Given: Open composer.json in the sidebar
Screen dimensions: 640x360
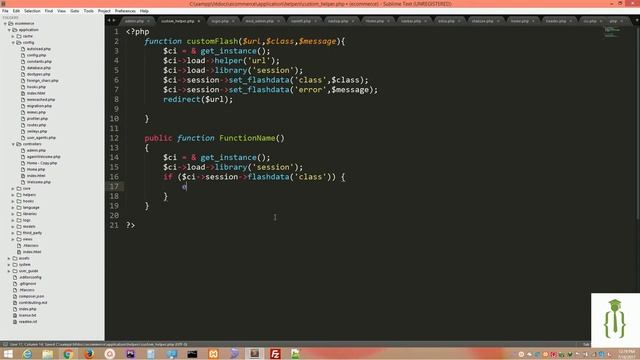Looking at the screenshot, I should pos(31,296).
